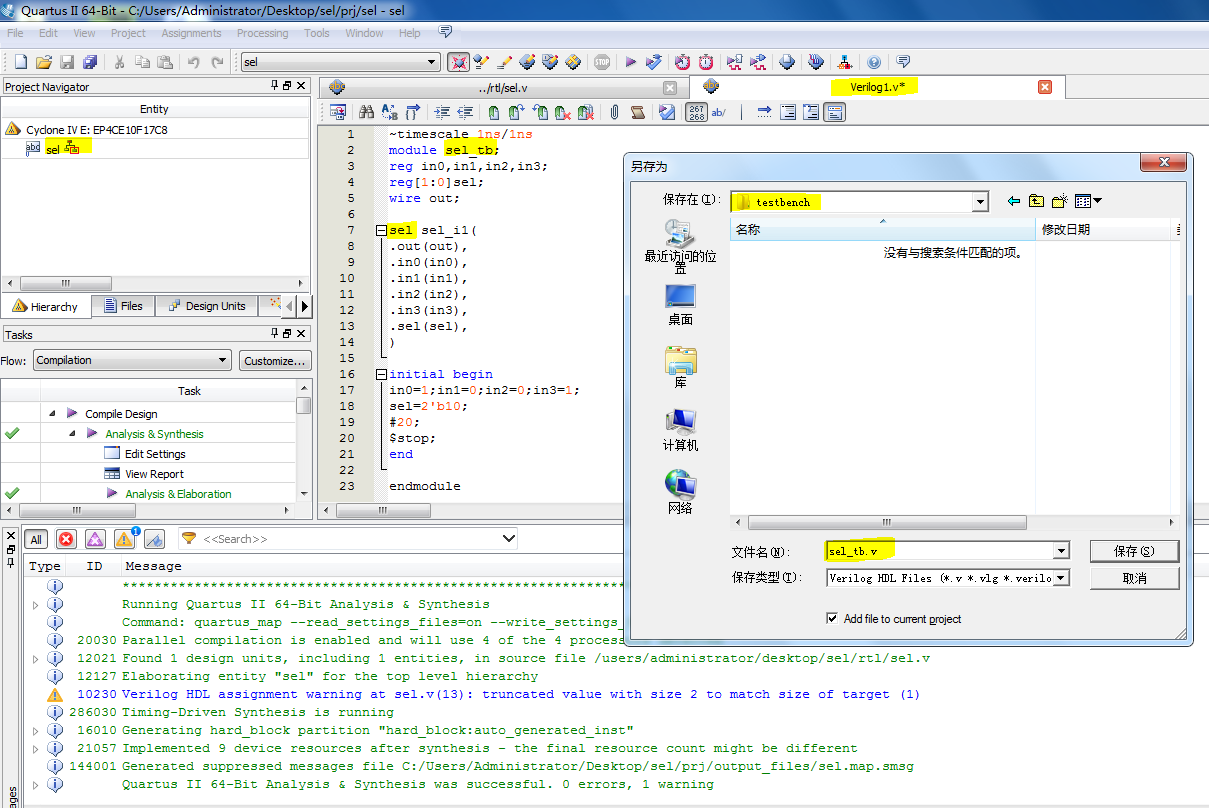The height and width of the screenshot is (808, 1209).
Task: Switch to the ../rtl/sel.v tab
Action: click(x=502, y=88)
